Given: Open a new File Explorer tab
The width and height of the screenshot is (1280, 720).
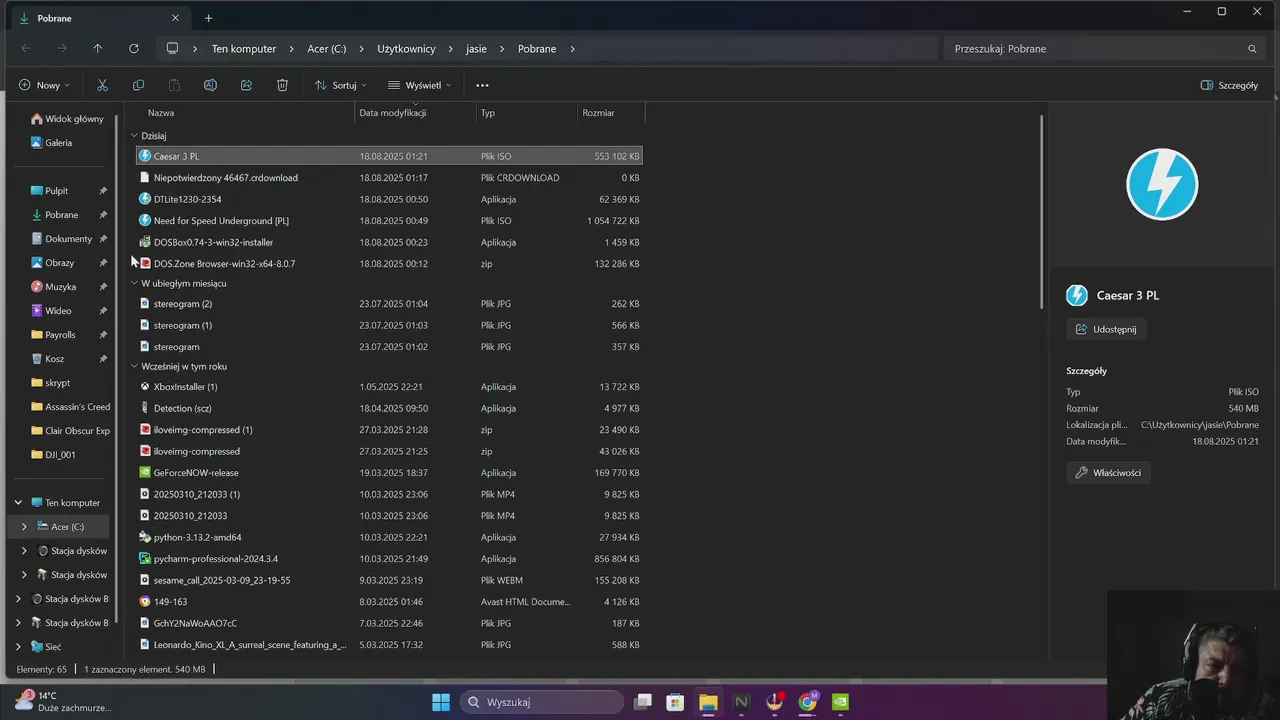Looking at the screenshot, I should click(208, 18).
